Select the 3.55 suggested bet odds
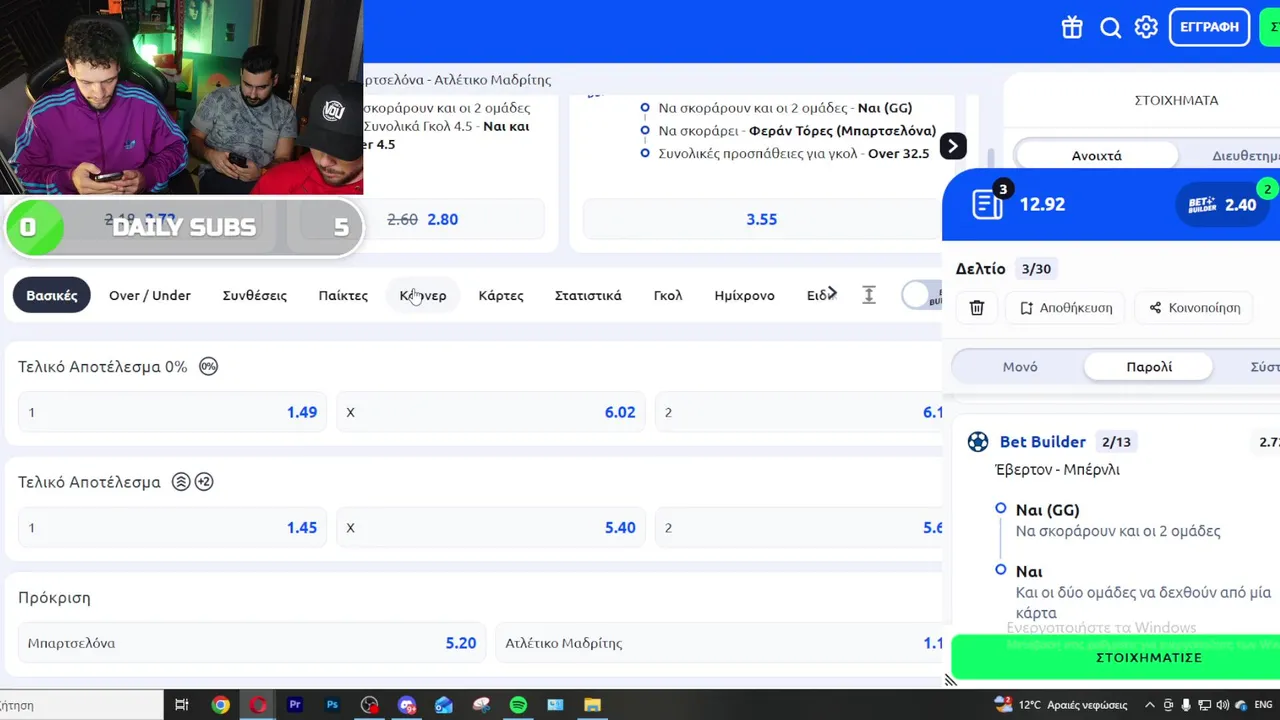This screenshot has height=720, width=1280. 762,219
